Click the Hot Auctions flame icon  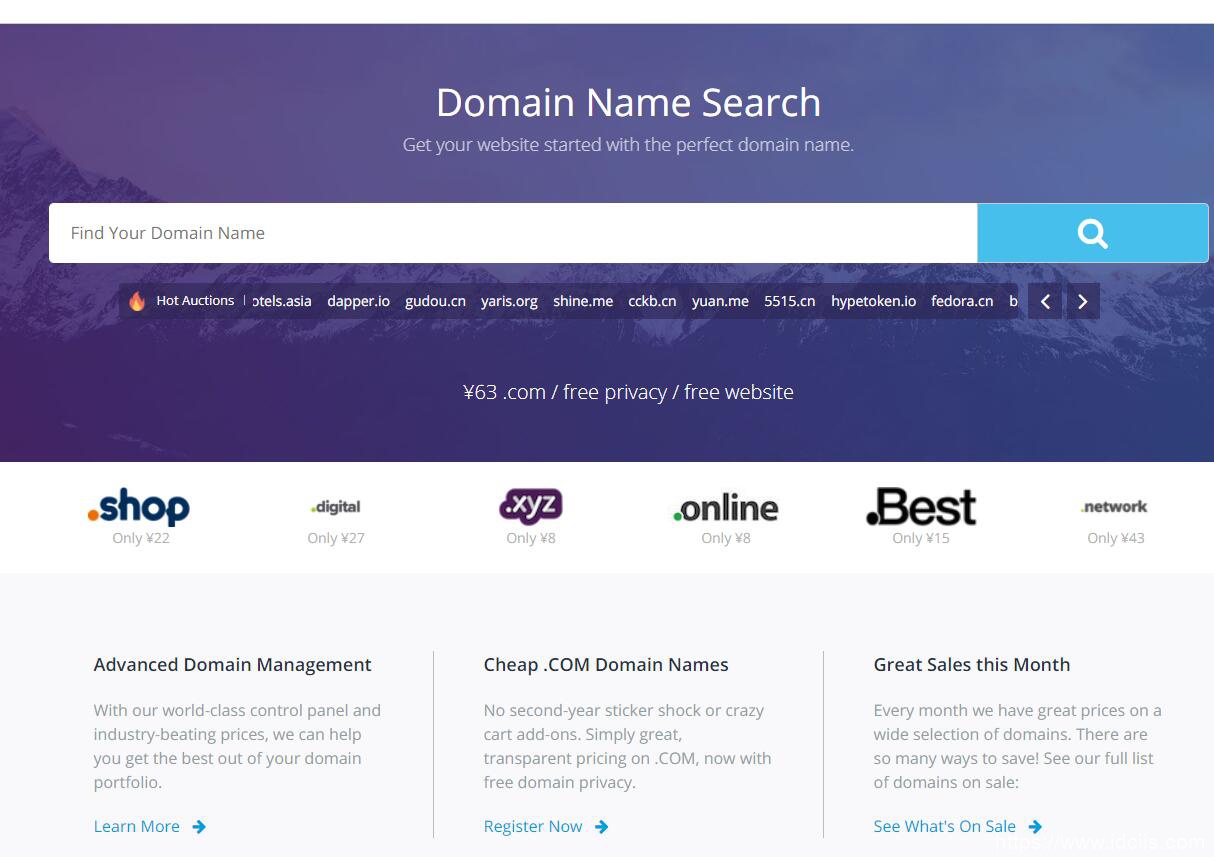click(x=137, y=301)
